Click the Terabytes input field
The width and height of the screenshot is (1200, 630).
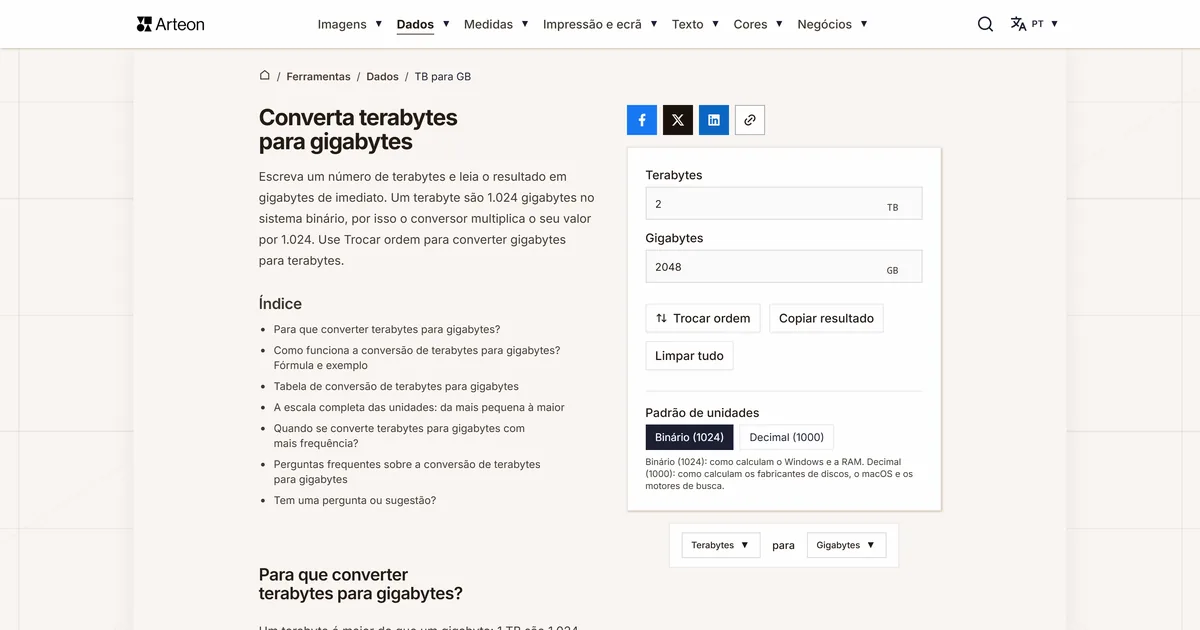(784, 203)
